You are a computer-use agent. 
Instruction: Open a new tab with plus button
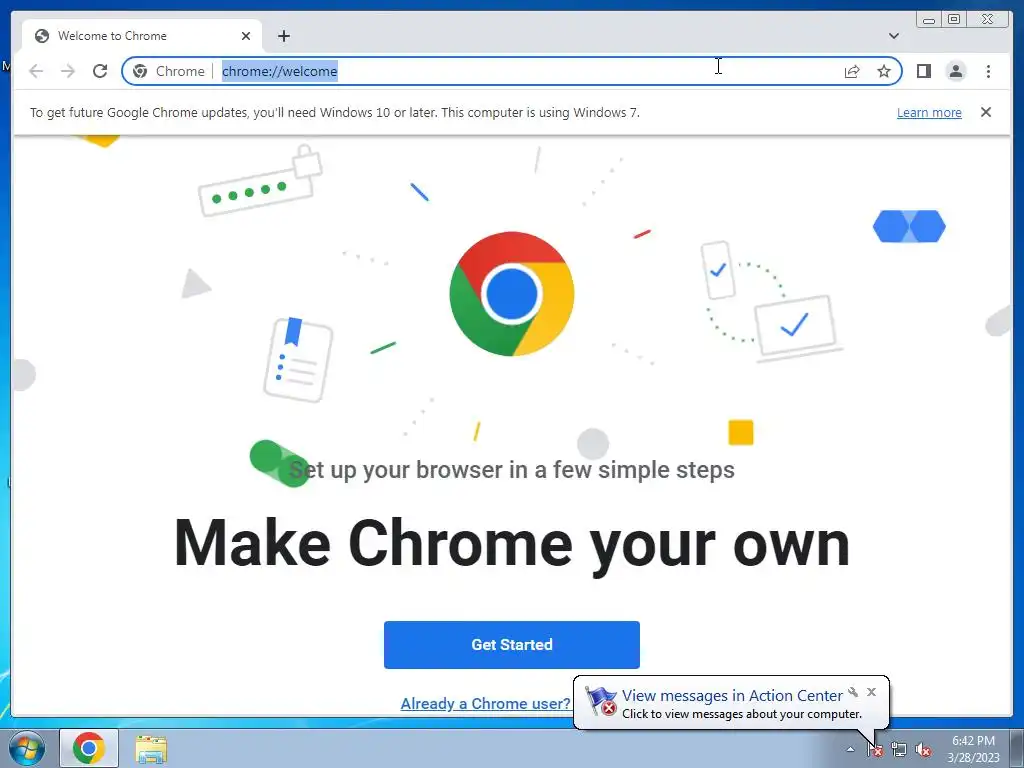pos(283,36)
